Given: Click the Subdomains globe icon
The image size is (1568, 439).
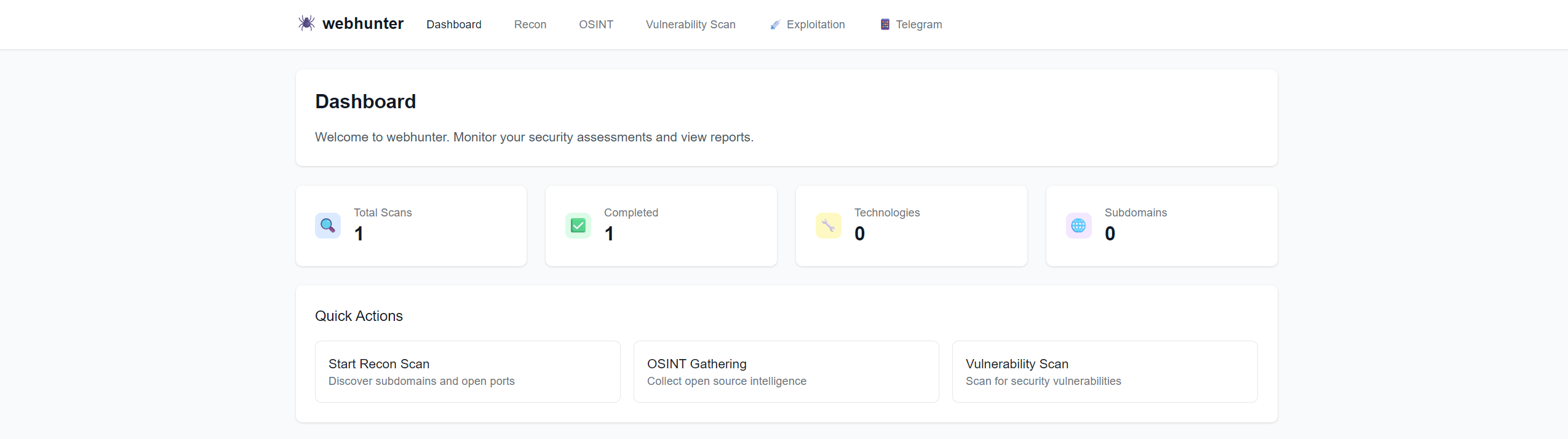Looking at the screenshot, I should pyautogui.click(x=1079, y=226).
